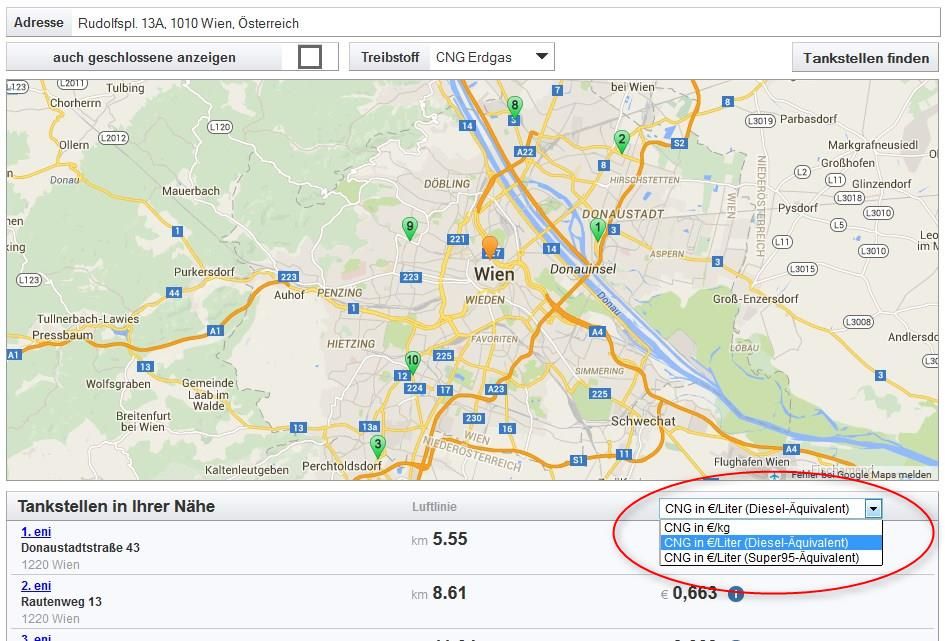Image resolution: width=945 pixels, height=641 pixels.
Task: Click 'Donaustadtstraße 43' address text
Action: point(80,548)
